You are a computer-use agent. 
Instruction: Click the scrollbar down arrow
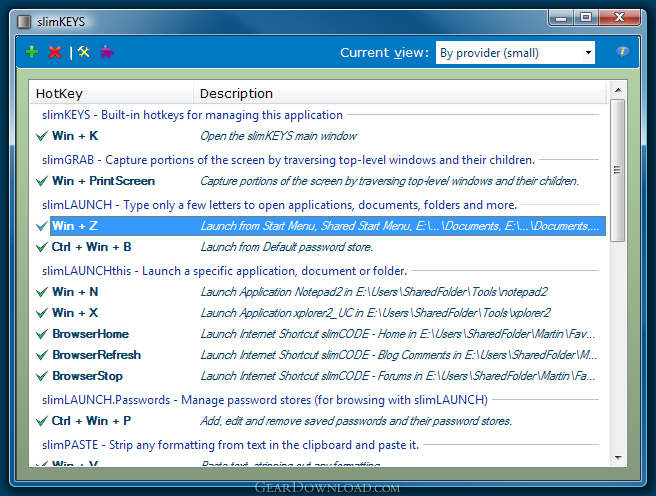[x=618, y=458]
